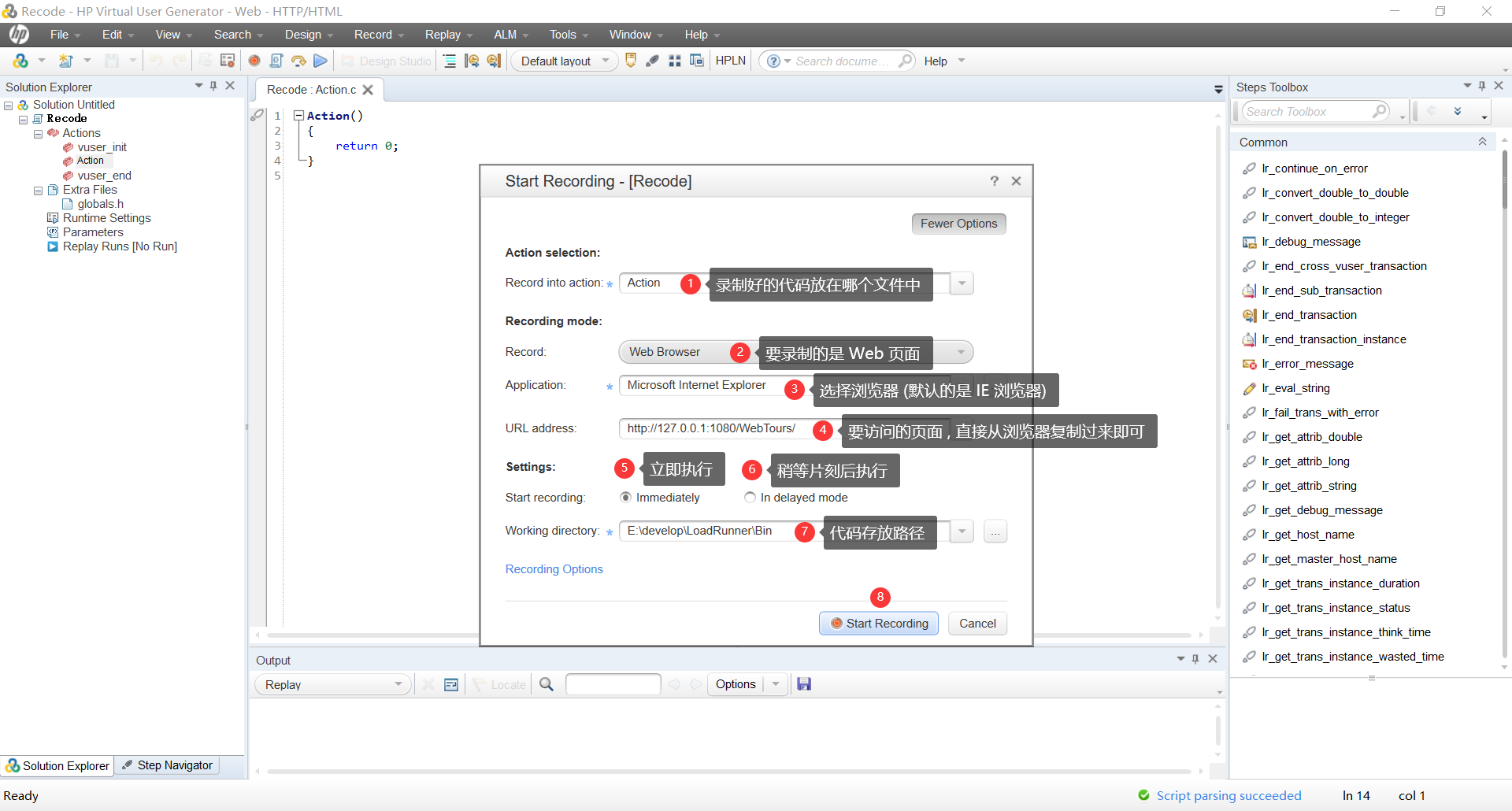Click the pen-shaped icon left of the grid icon
1512x811 pixels.
(x=652, y=61)
